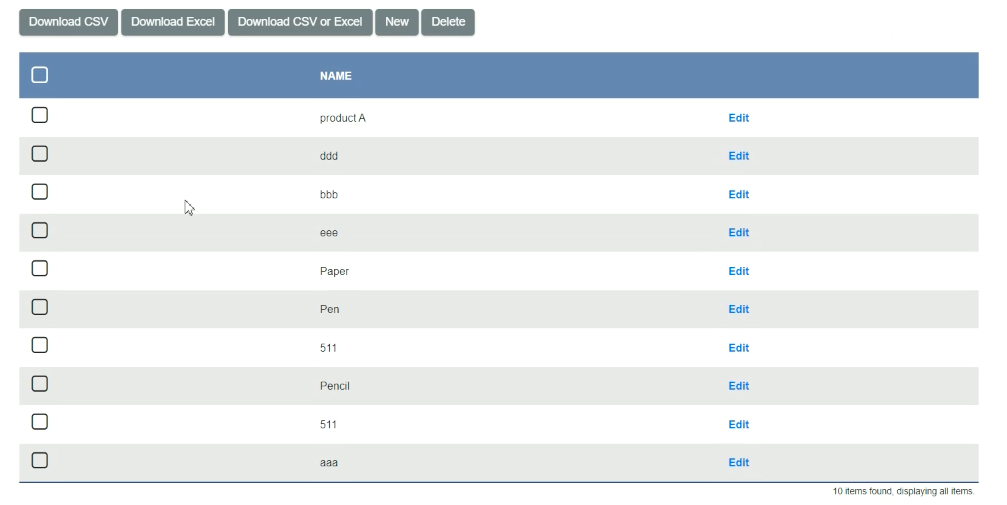Edit the bbb item
The image size is (1007, 505).
[x=739, y=194]
